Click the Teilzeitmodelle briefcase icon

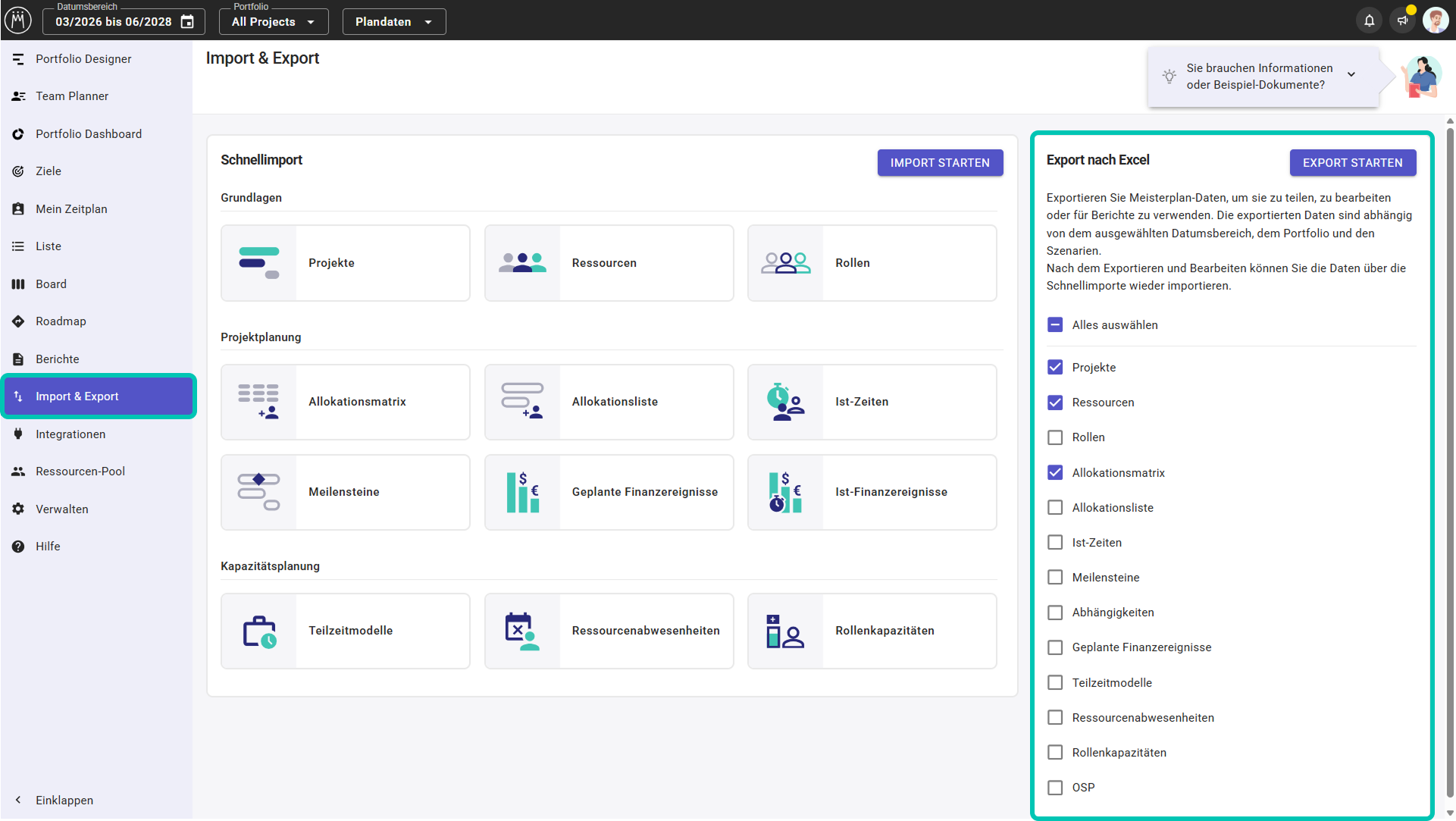click(258, 631)
